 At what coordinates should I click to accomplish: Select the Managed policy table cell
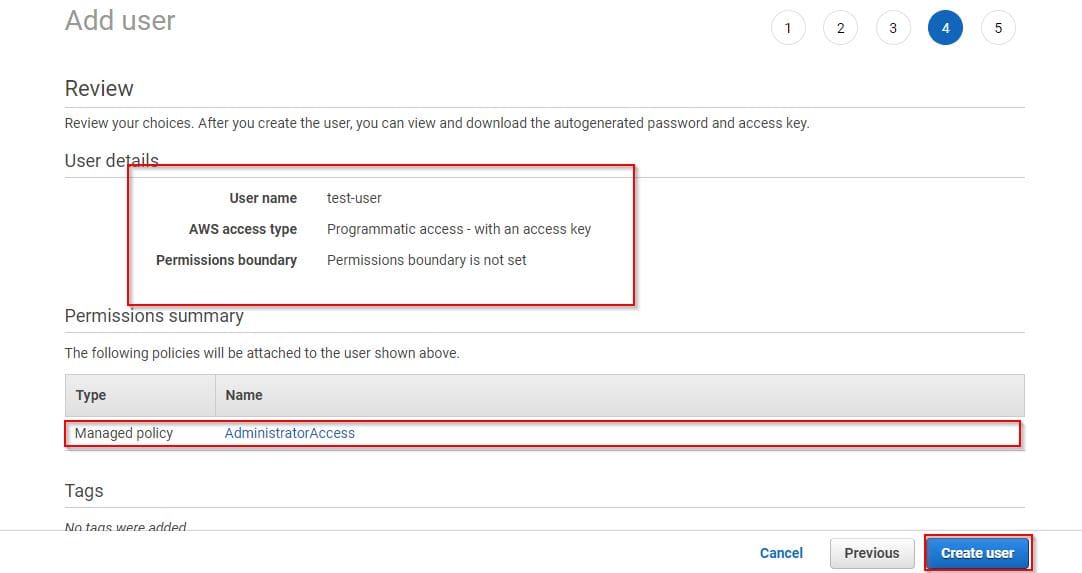point(124,433)
